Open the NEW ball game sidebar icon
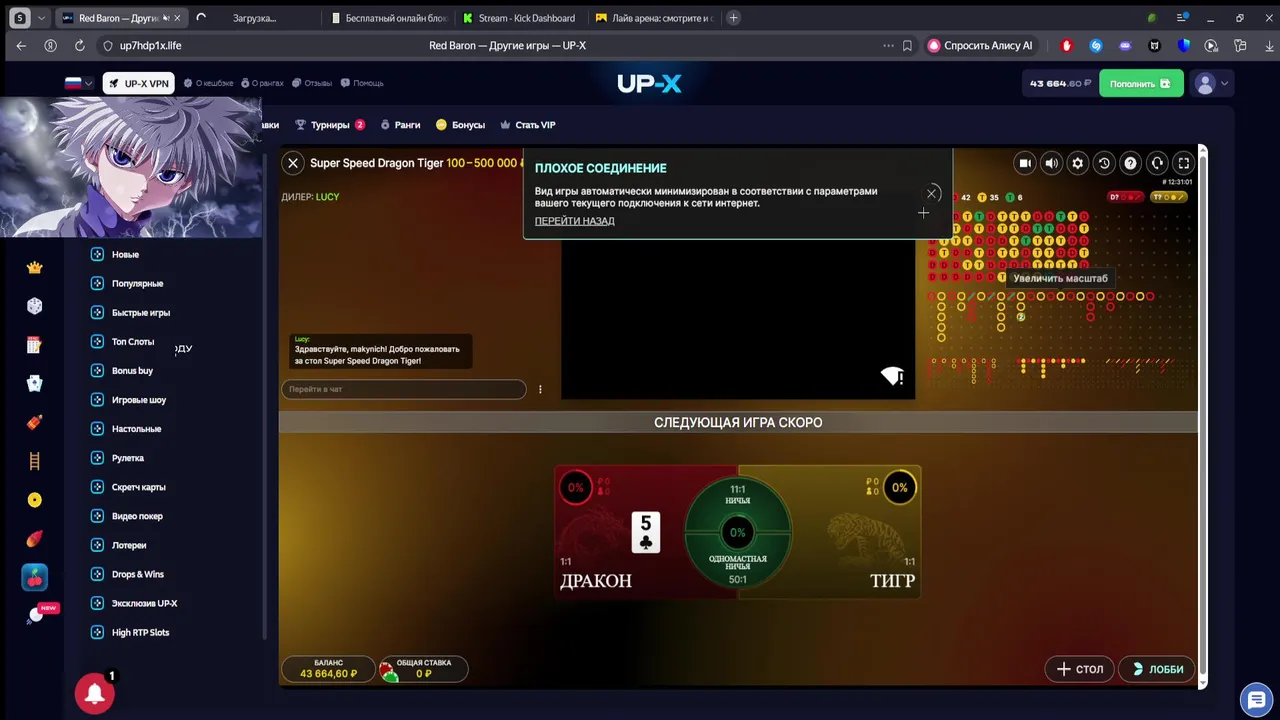 (38, 614)
